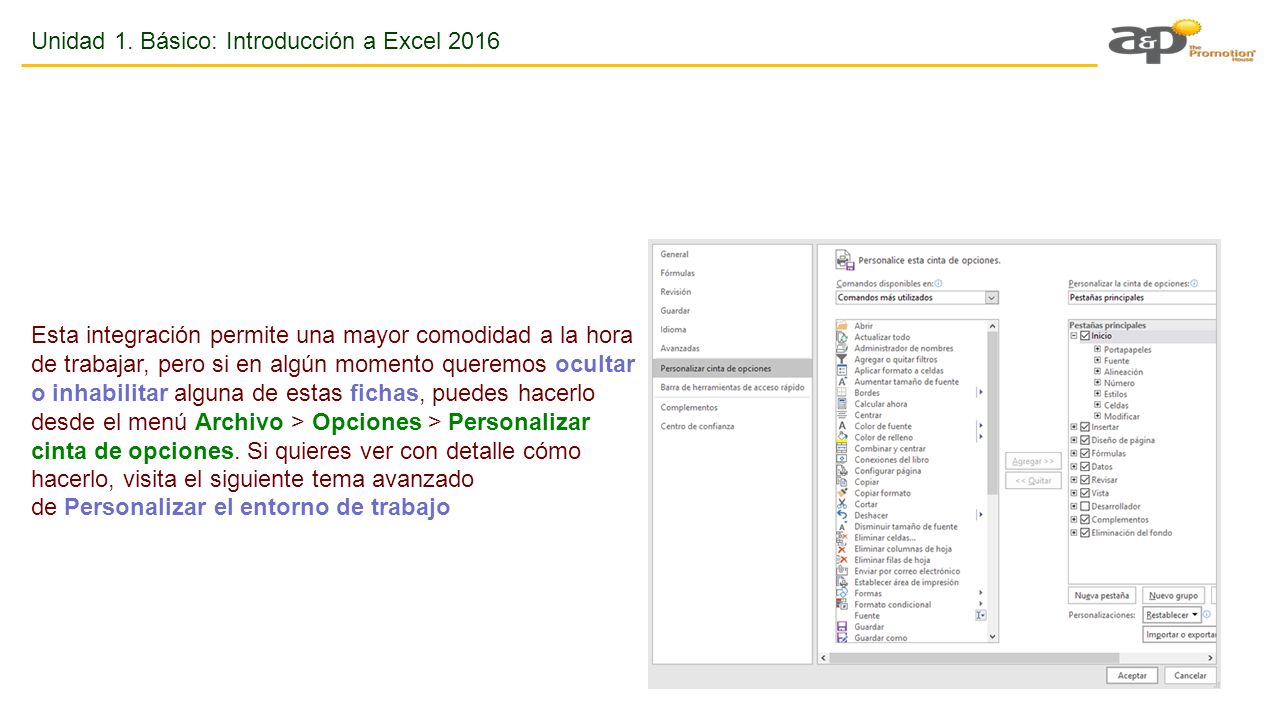Select the Agregar o quitar filtros funnel icon
The height and width of the screenshot is (720, 1280).
coord(842,359)
